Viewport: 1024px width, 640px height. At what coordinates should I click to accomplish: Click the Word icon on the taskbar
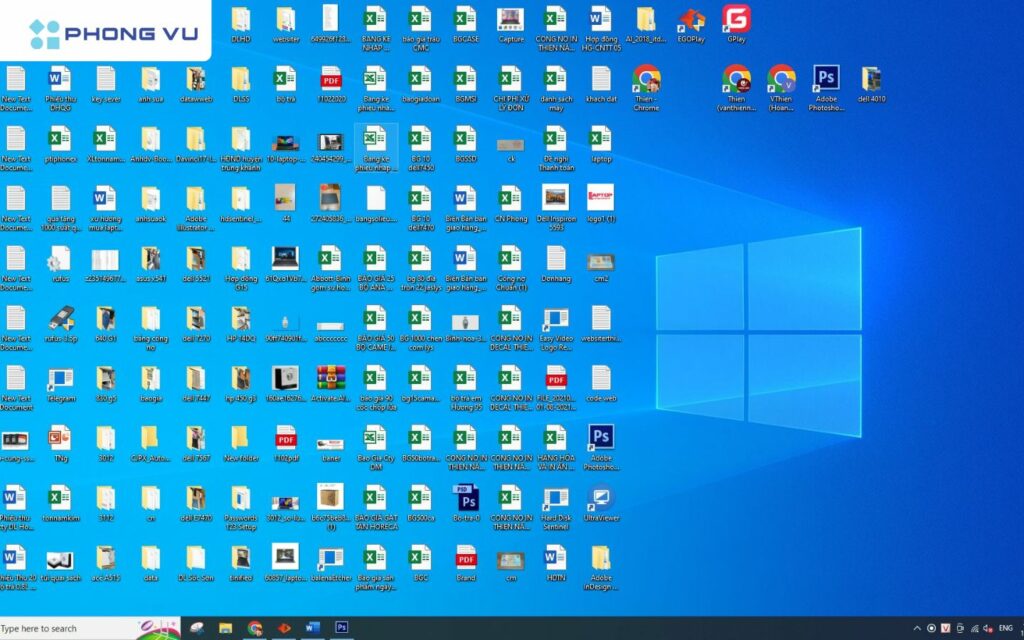pos(312,628)
